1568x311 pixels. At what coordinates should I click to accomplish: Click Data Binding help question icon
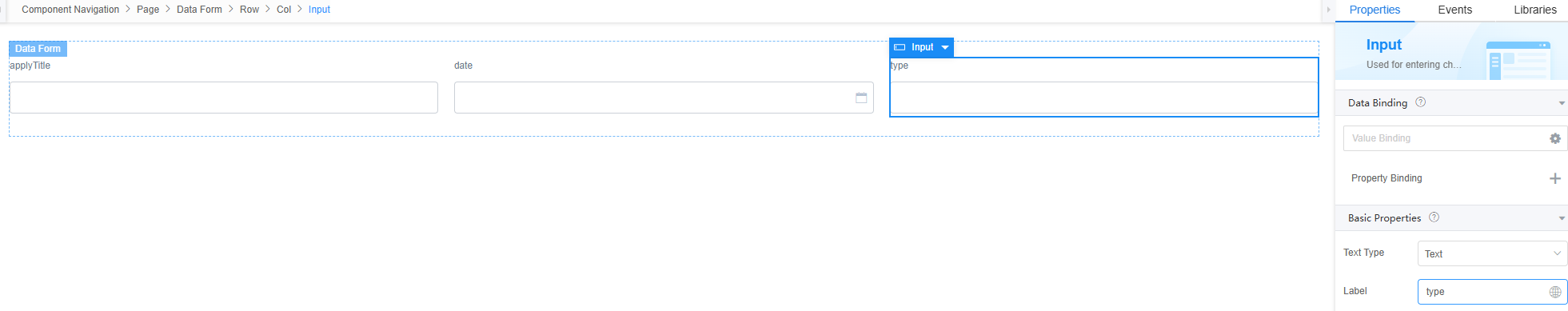click(1420, 102)
